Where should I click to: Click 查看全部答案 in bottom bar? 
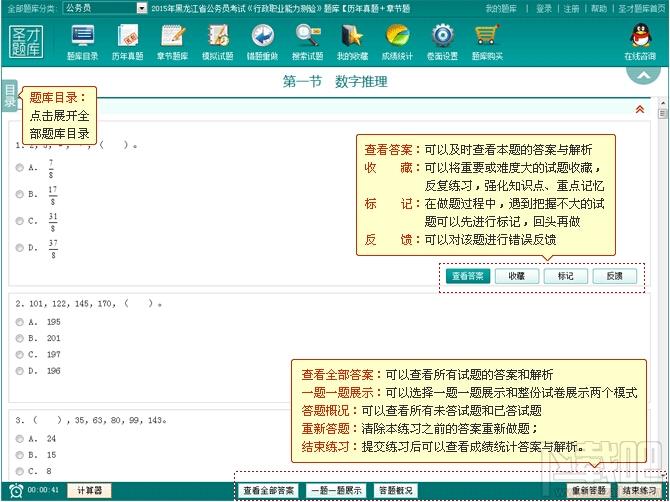pyautogui.click(x=268, y=490)
